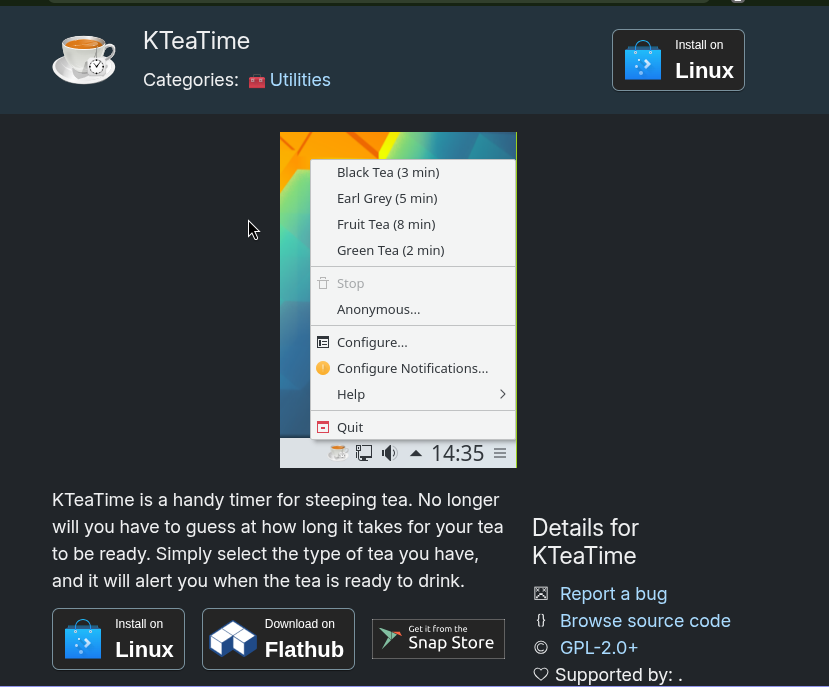The image size is (829, 687).
Task: Open the Report a bug link
Action: point(613,594)
